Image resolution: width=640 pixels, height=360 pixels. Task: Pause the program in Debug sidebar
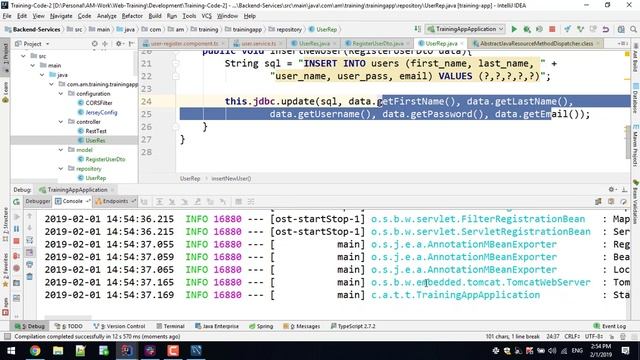17,229
